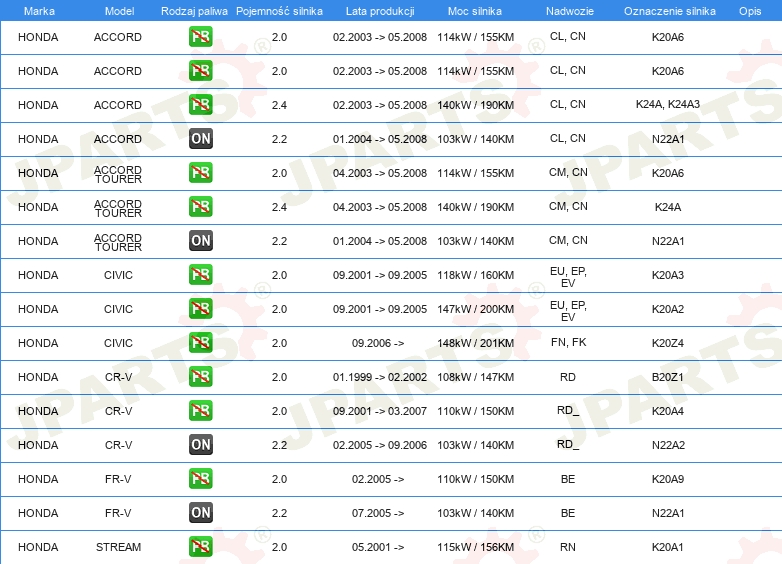Click the petrol icon for Accord Tourer K20A6
Viewport: 782px width, 564px height.
coord(201,173)
